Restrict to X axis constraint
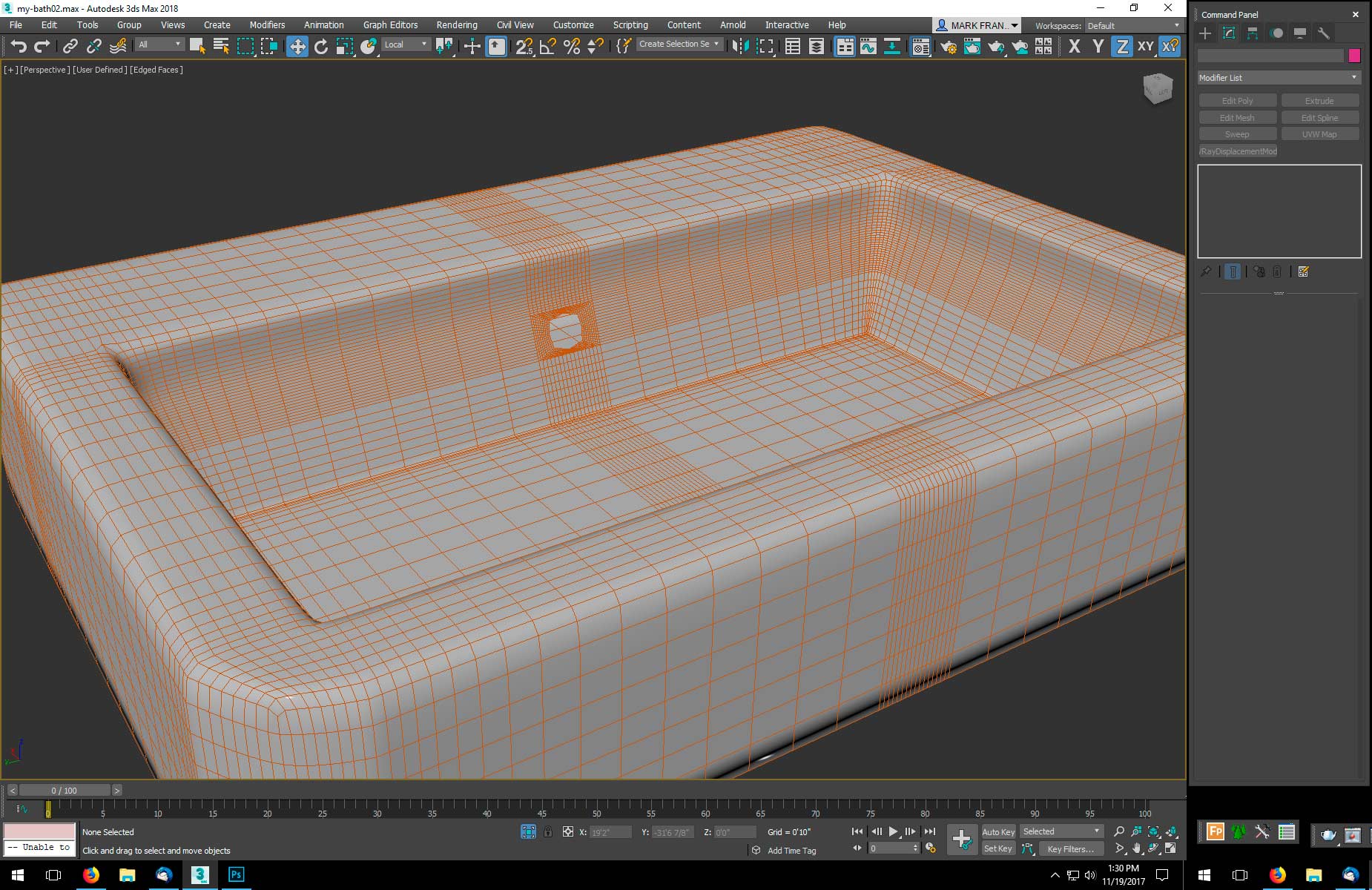 [x=1075, y=46]
